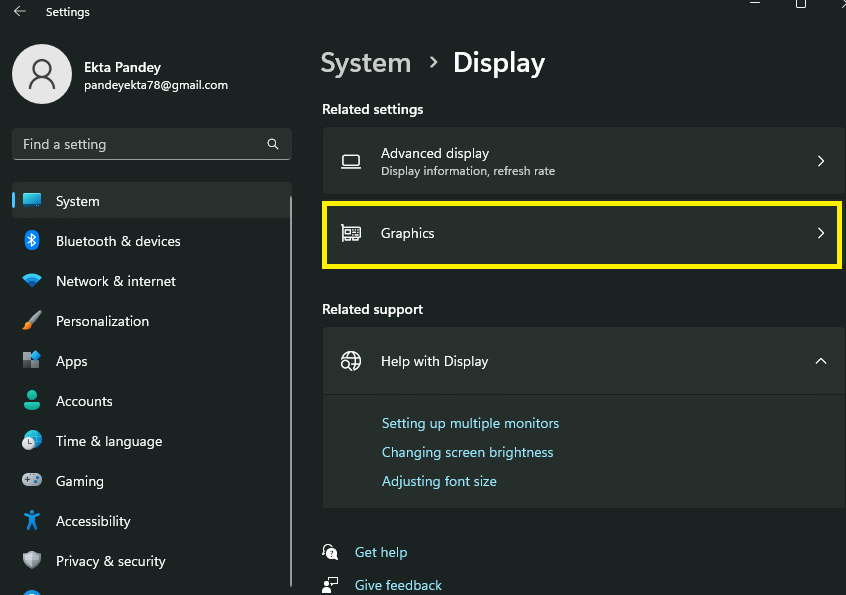The width and height of the screenshot is (846, 595).
Task: Collapse the Help with Display section
Action: coord(820,361)
